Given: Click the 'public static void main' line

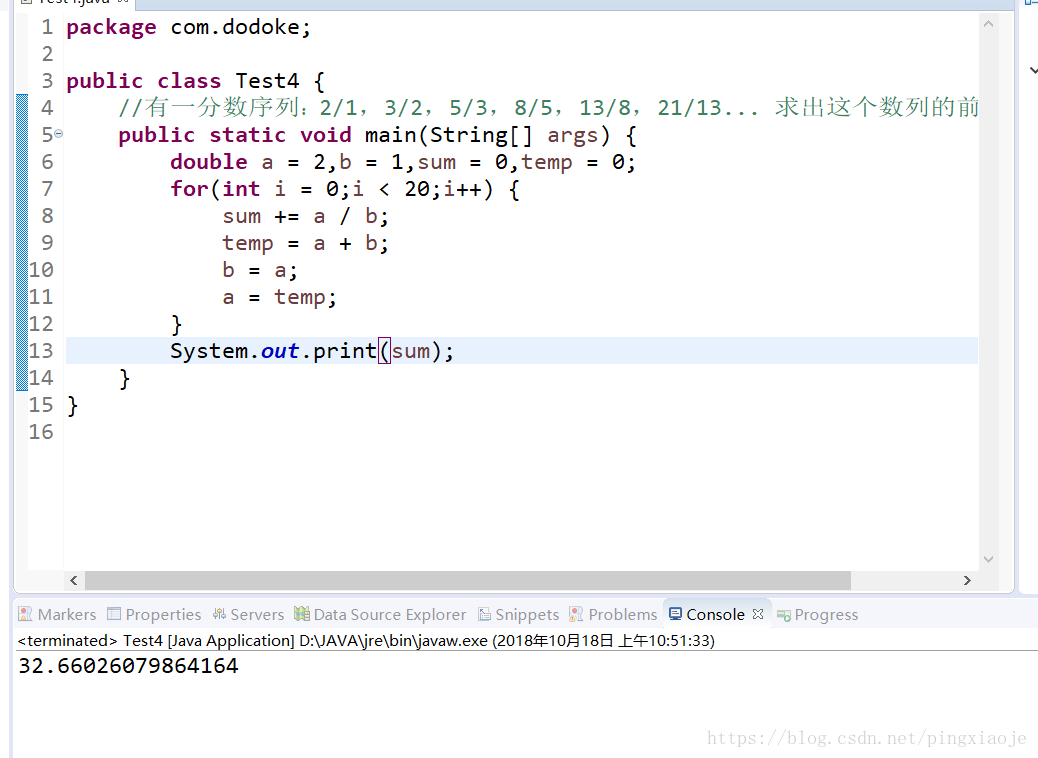Looking at the screenshot, I should tap(377, 135).
